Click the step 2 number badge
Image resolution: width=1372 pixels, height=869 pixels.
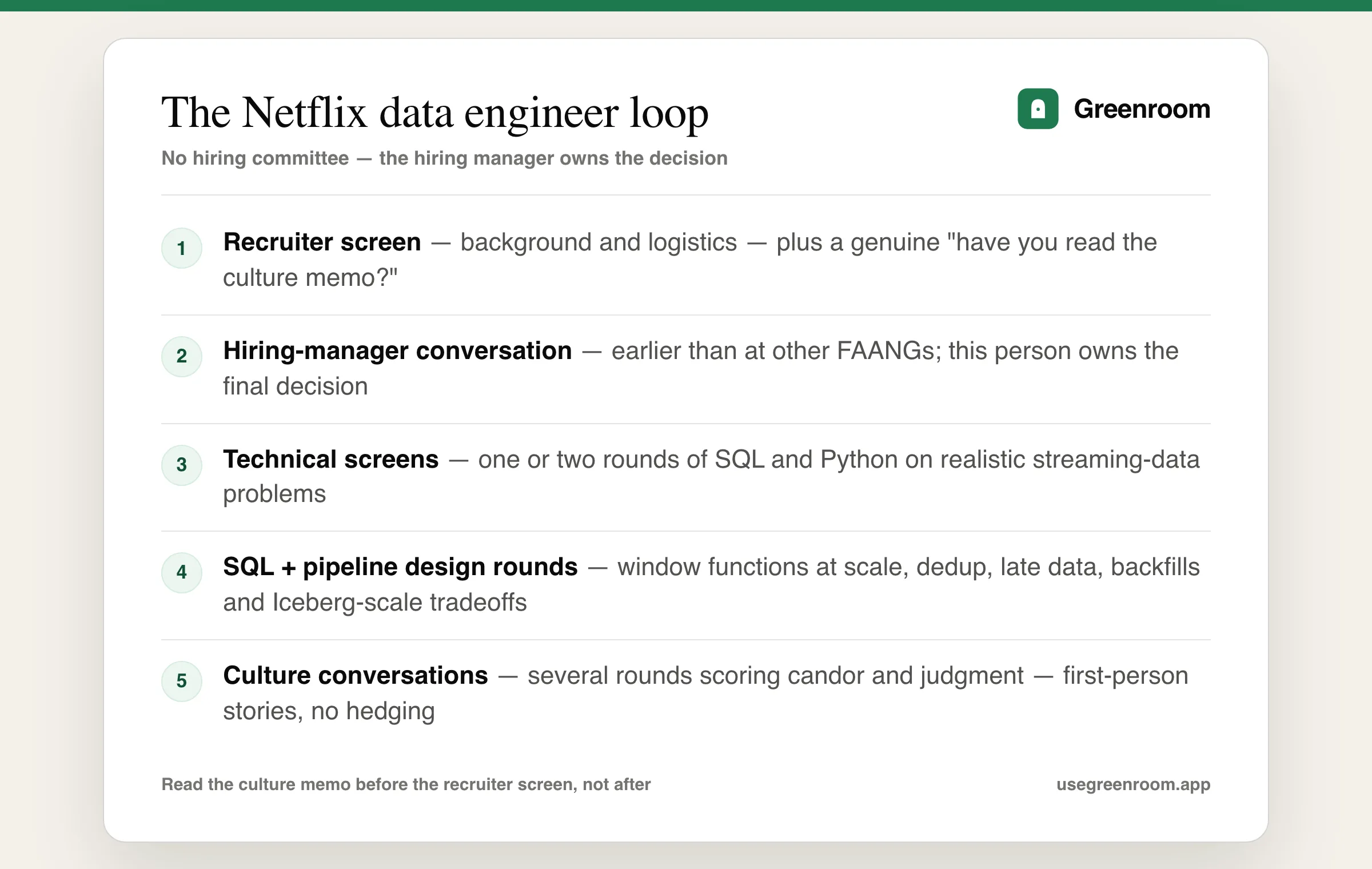[182, 356]
